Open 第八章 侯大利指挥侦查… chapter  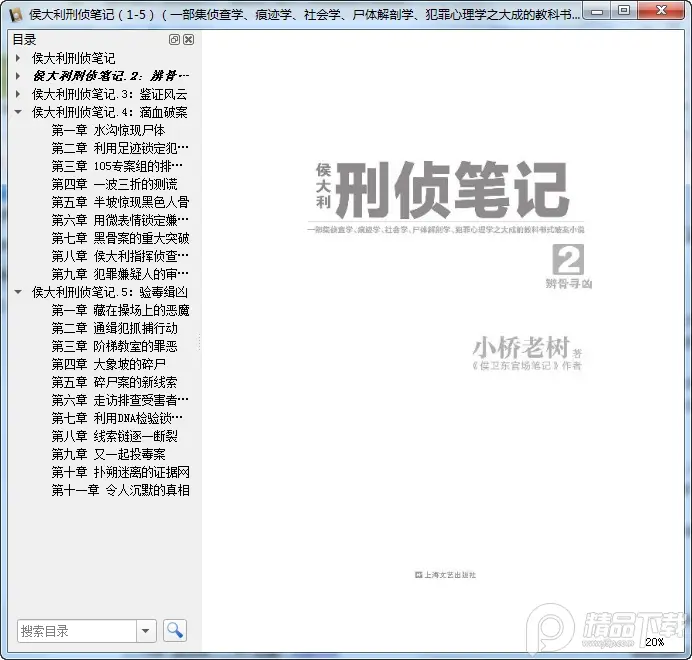120,256
